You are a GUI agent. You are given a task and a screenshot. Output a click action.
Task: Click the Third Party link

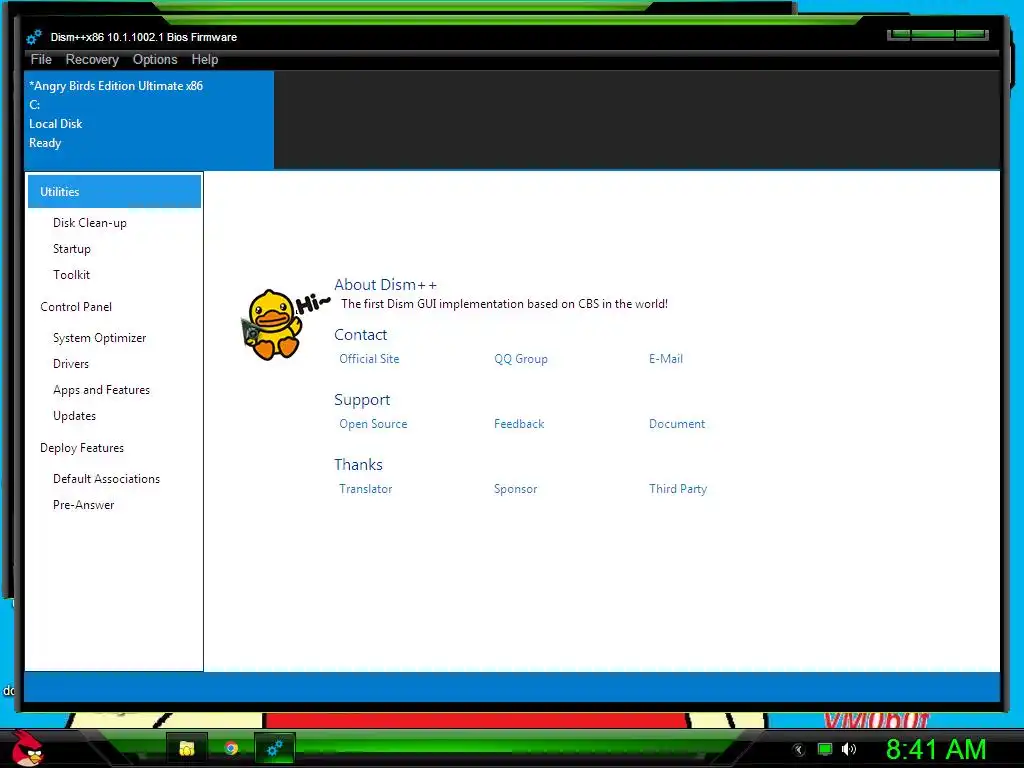click(678, 488)
